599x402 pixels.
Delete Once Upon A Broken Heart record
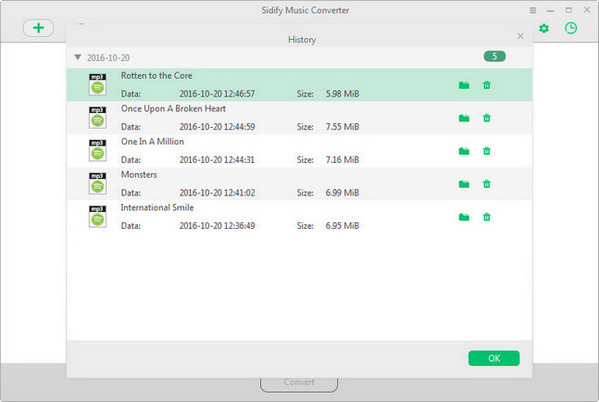pyautogui.click(x=487, y=118)
